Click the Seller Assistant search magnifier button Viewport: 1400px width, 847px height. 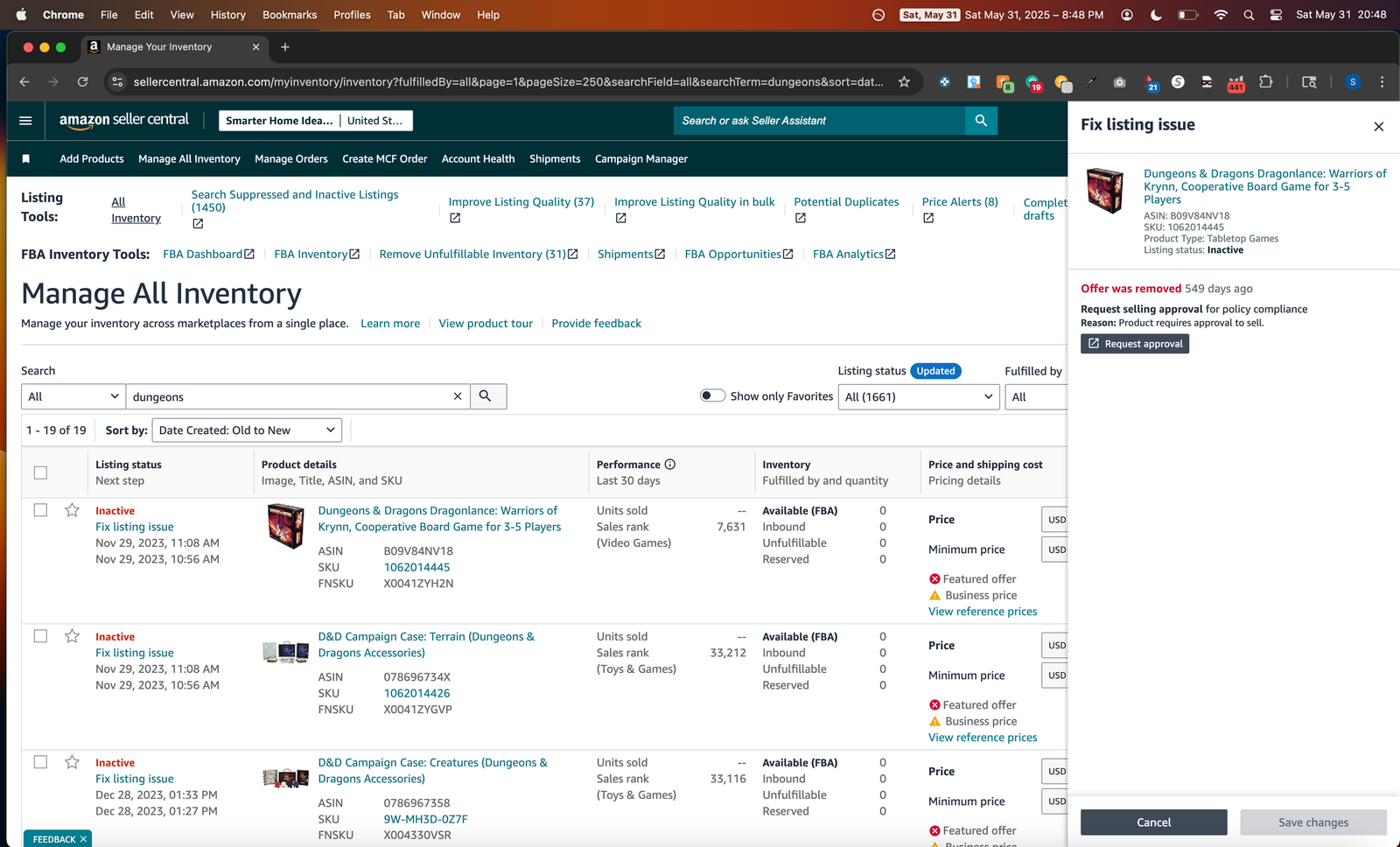click(981, 121)
